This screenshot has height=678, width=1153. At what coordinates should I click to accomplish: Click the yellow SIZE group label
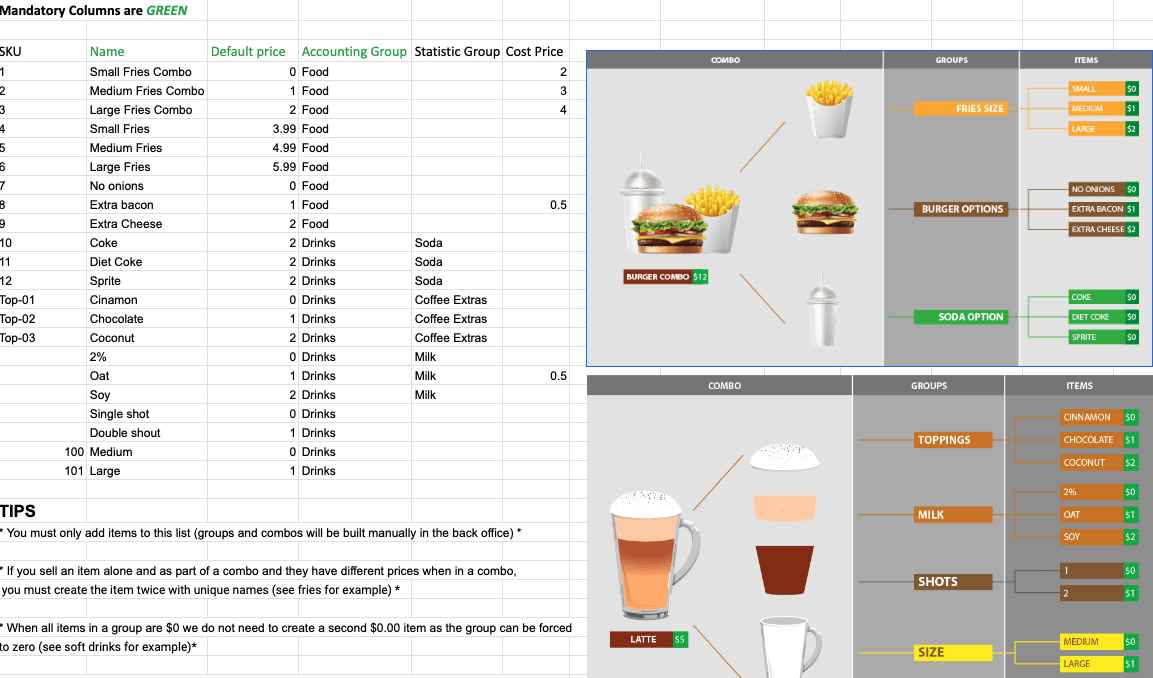coord(953,652)
